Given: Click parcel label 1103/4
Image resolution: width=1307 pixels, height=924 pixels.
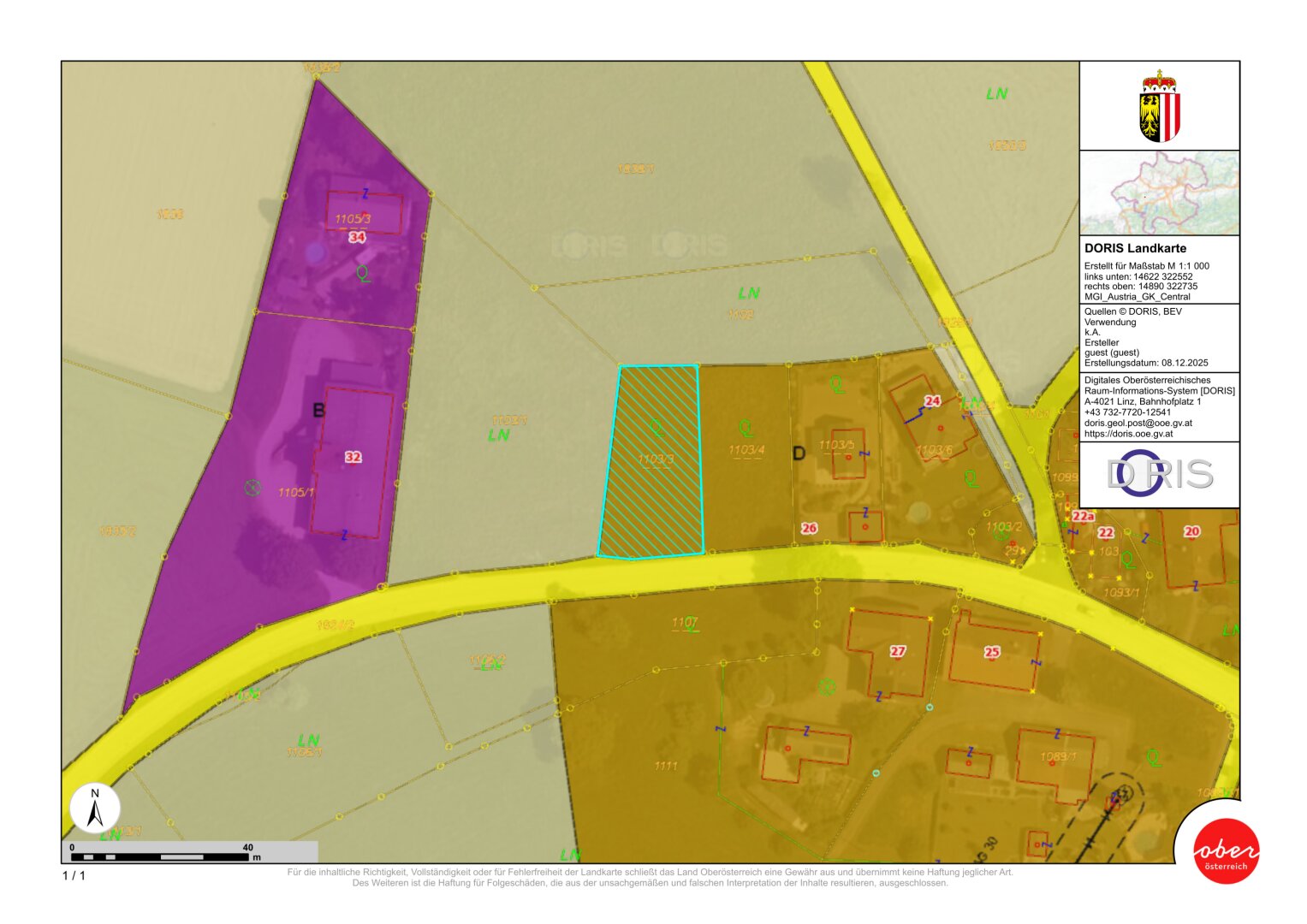Looking at the screenshot, I should pyautogui.click(x=746, y=450).
